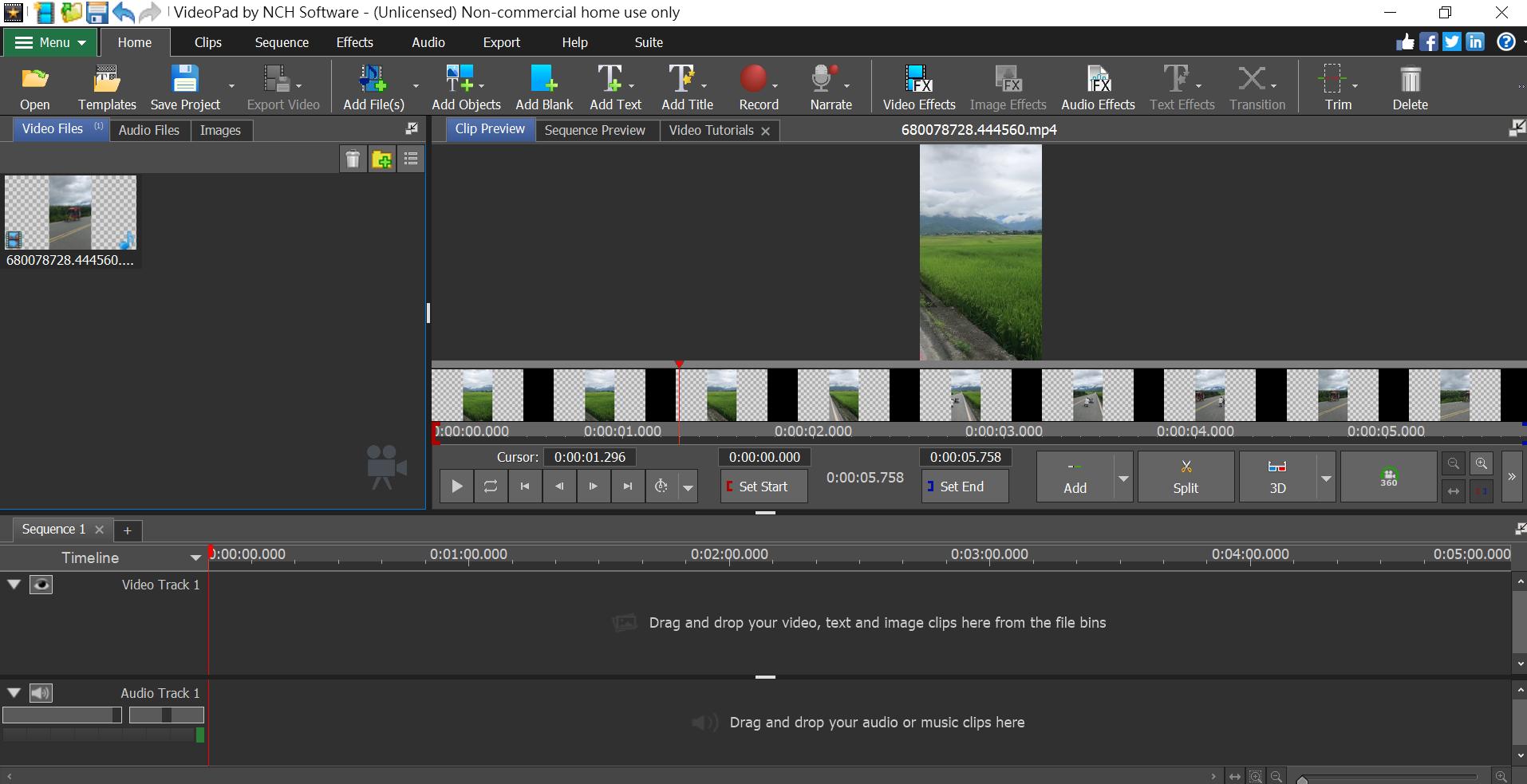Switch to the Sequence Preview tab
The height and width of the screenshot is (784, 1527).
pyautogui.click(x=595, y=130)
